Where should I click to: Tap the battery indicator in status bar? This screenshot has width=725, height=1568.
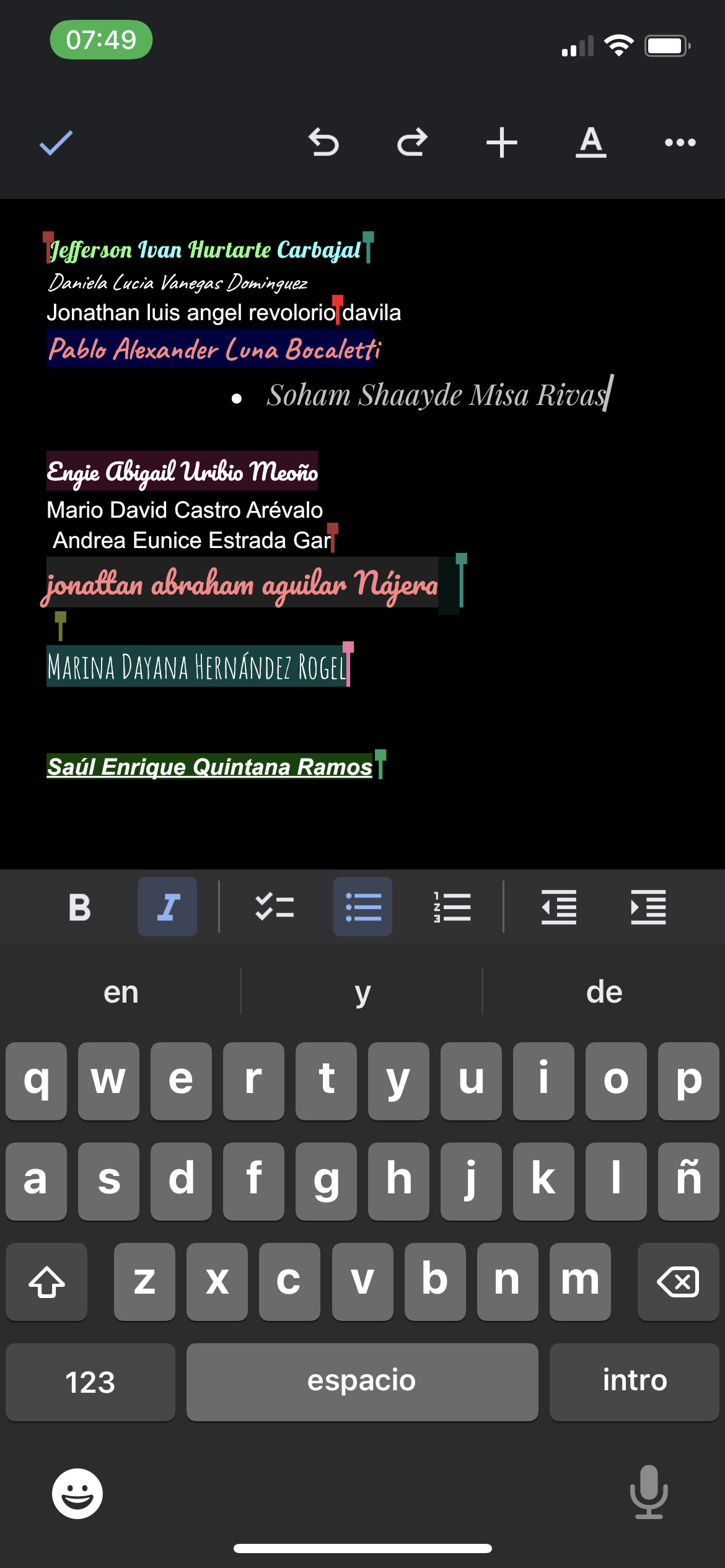(x=667, y=46)
